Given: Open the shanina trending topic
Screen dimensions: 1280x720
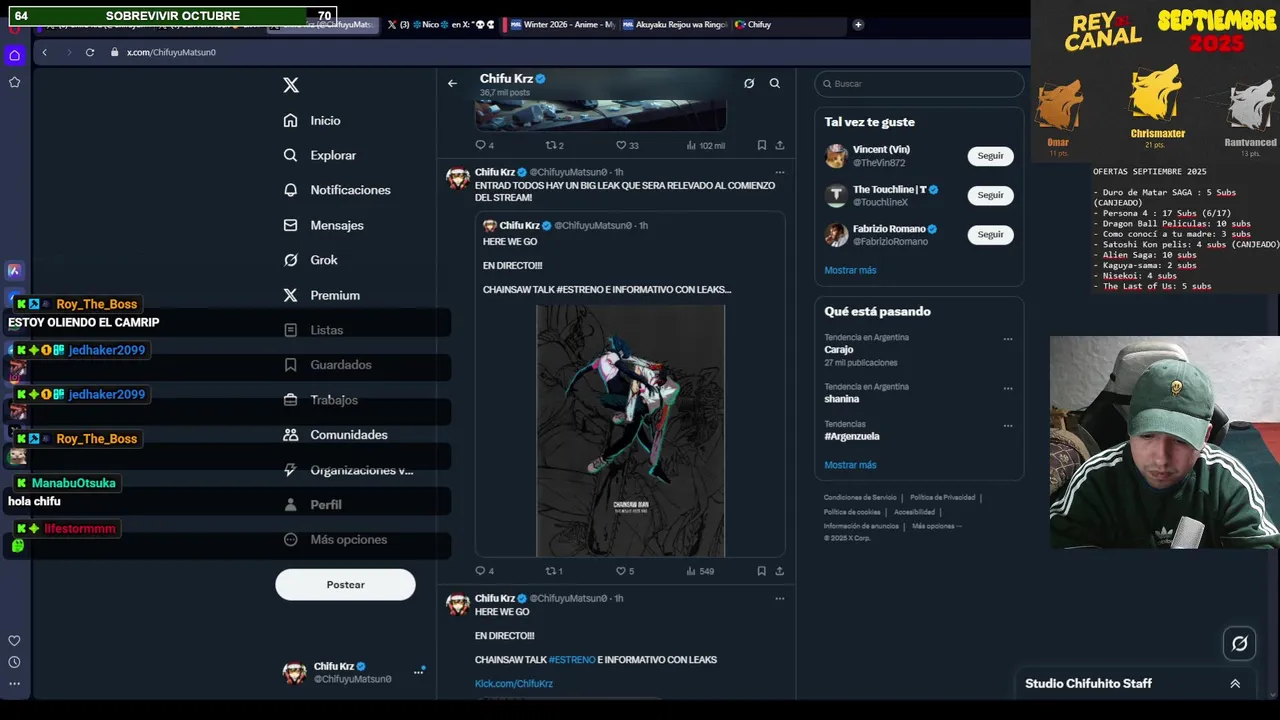Looking at the screenshot, I should (x=841, y=399).
